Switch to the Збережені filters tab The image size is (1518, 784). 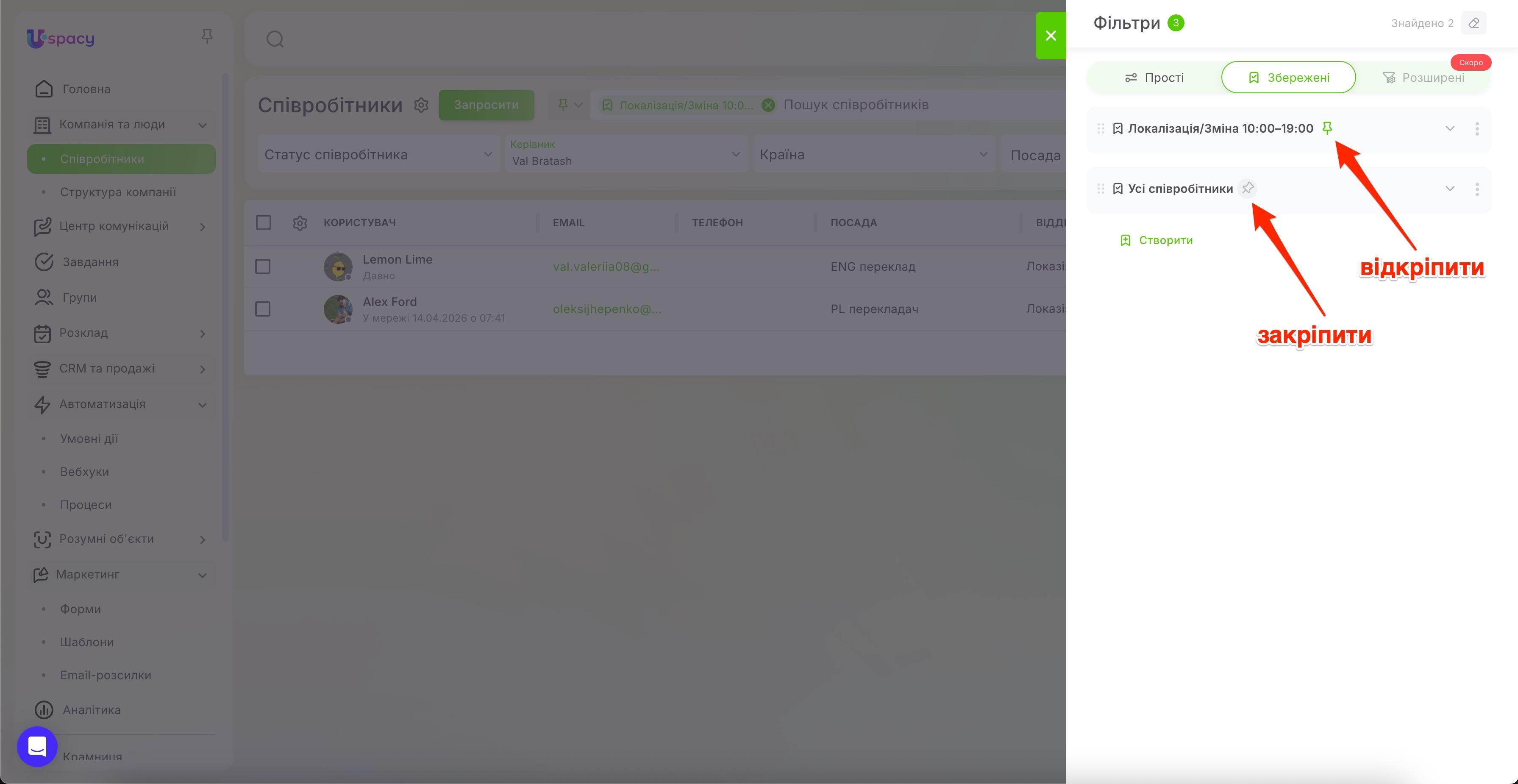click(1288, 77)
